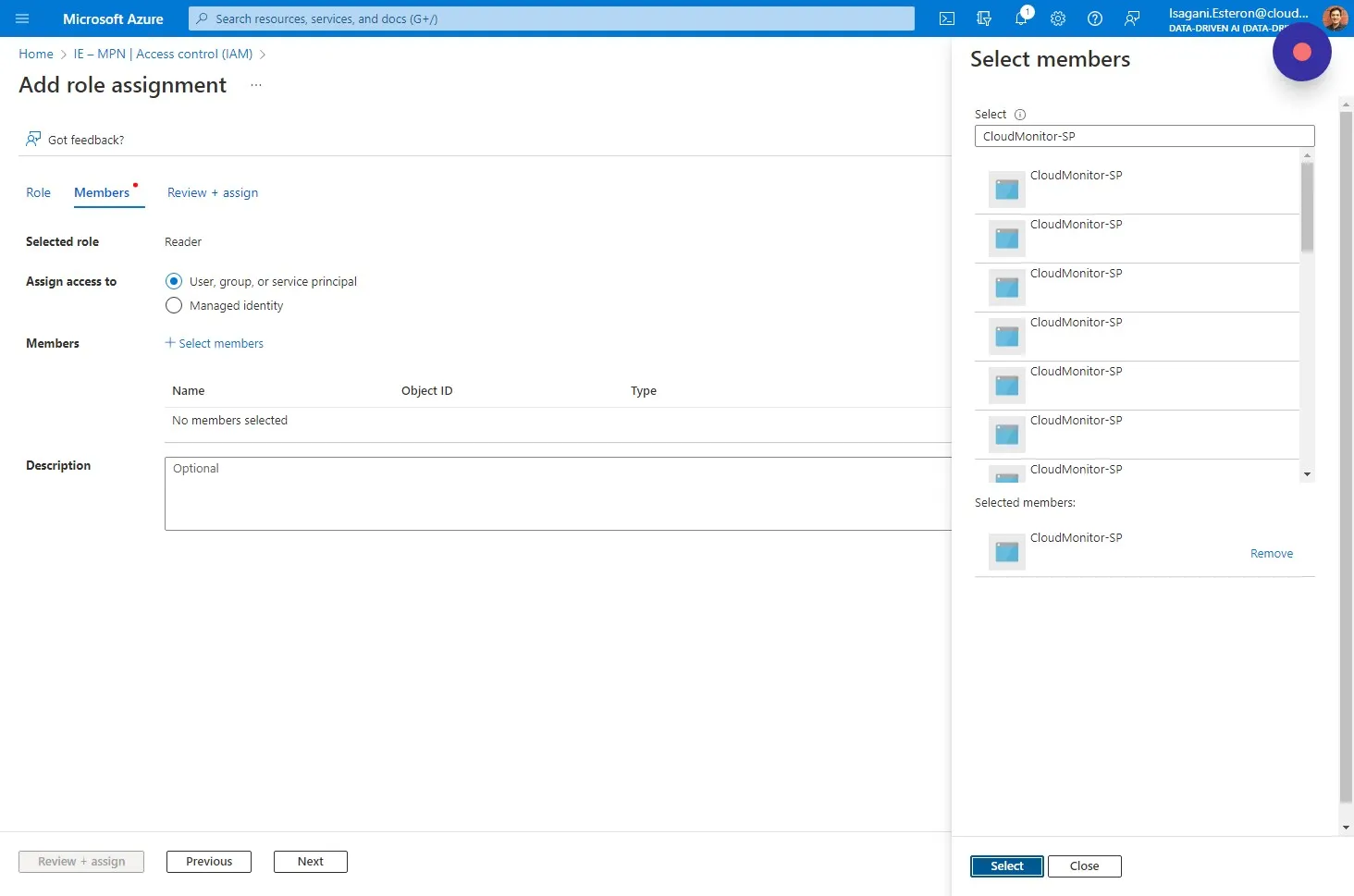This screenshot has height=896, width=1354.
Task: Click the Close button in panel
Action: click(x=1084, y=866)
